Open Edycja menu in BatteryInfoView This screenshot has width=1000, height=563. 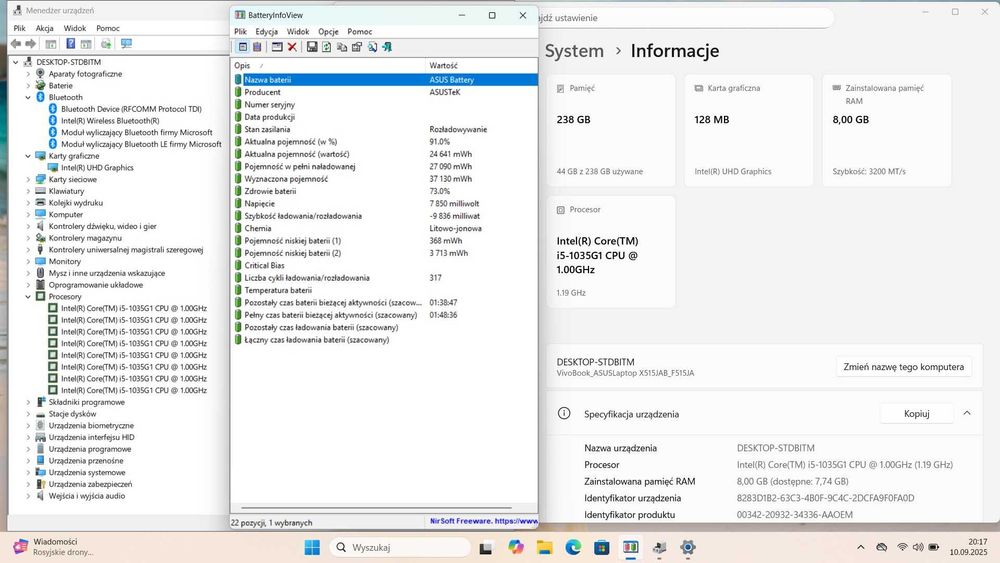[x=267, y=31]
